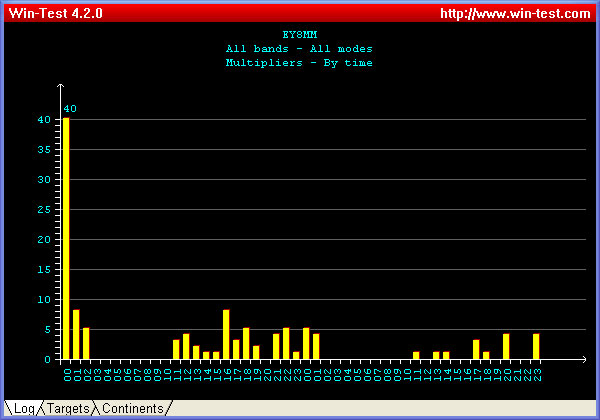Click the tallest yellow bar reaching 40
The width and height of the screenshot is (600, 420).
(66, 238)
